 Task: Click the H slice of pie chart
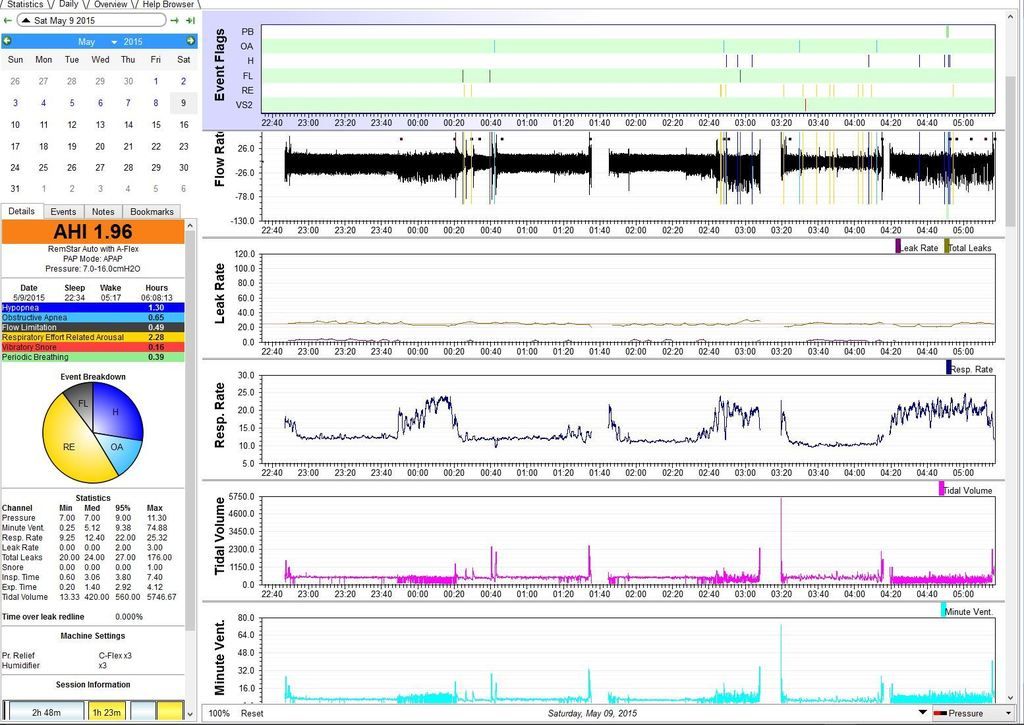coord(118,411)
